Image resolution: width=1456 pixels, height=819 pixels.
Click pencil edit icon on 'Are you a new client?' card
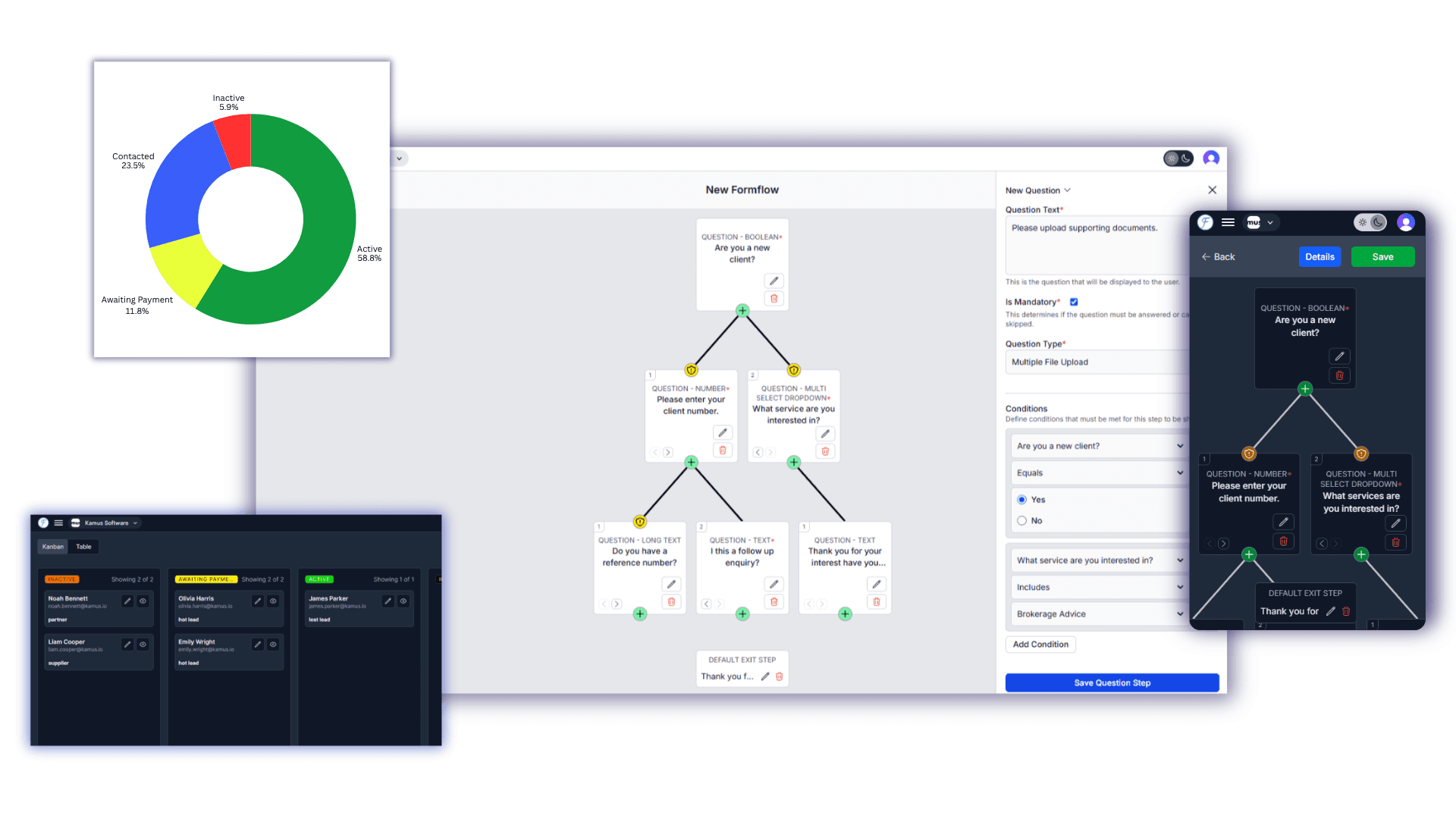(773, 281)
